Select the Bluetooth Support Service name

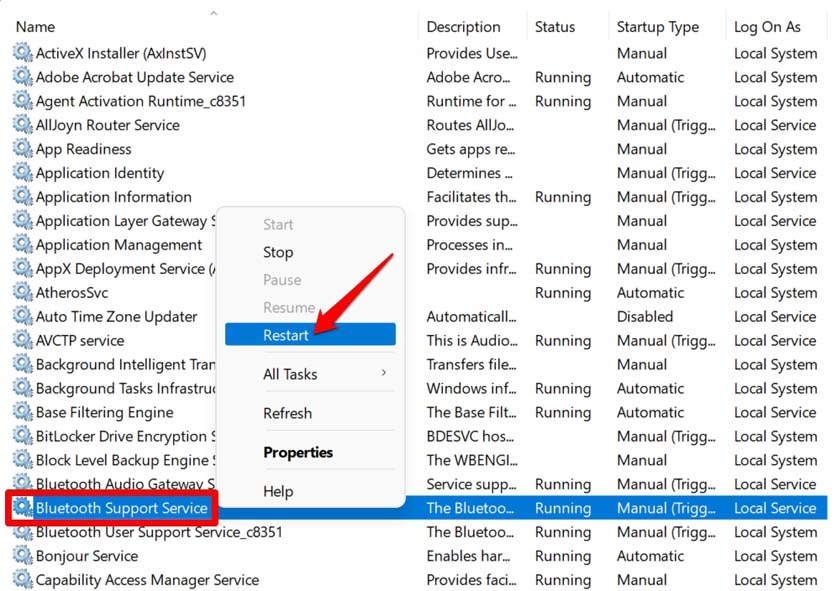click(x=122, y=508)
